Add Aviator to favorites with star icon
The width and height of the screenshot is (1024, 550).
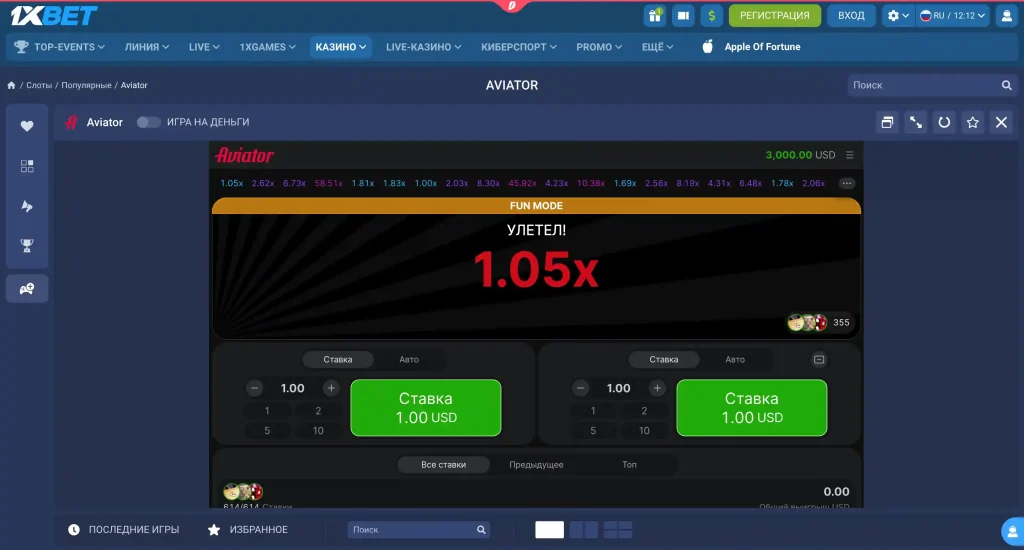pos(972,122)
